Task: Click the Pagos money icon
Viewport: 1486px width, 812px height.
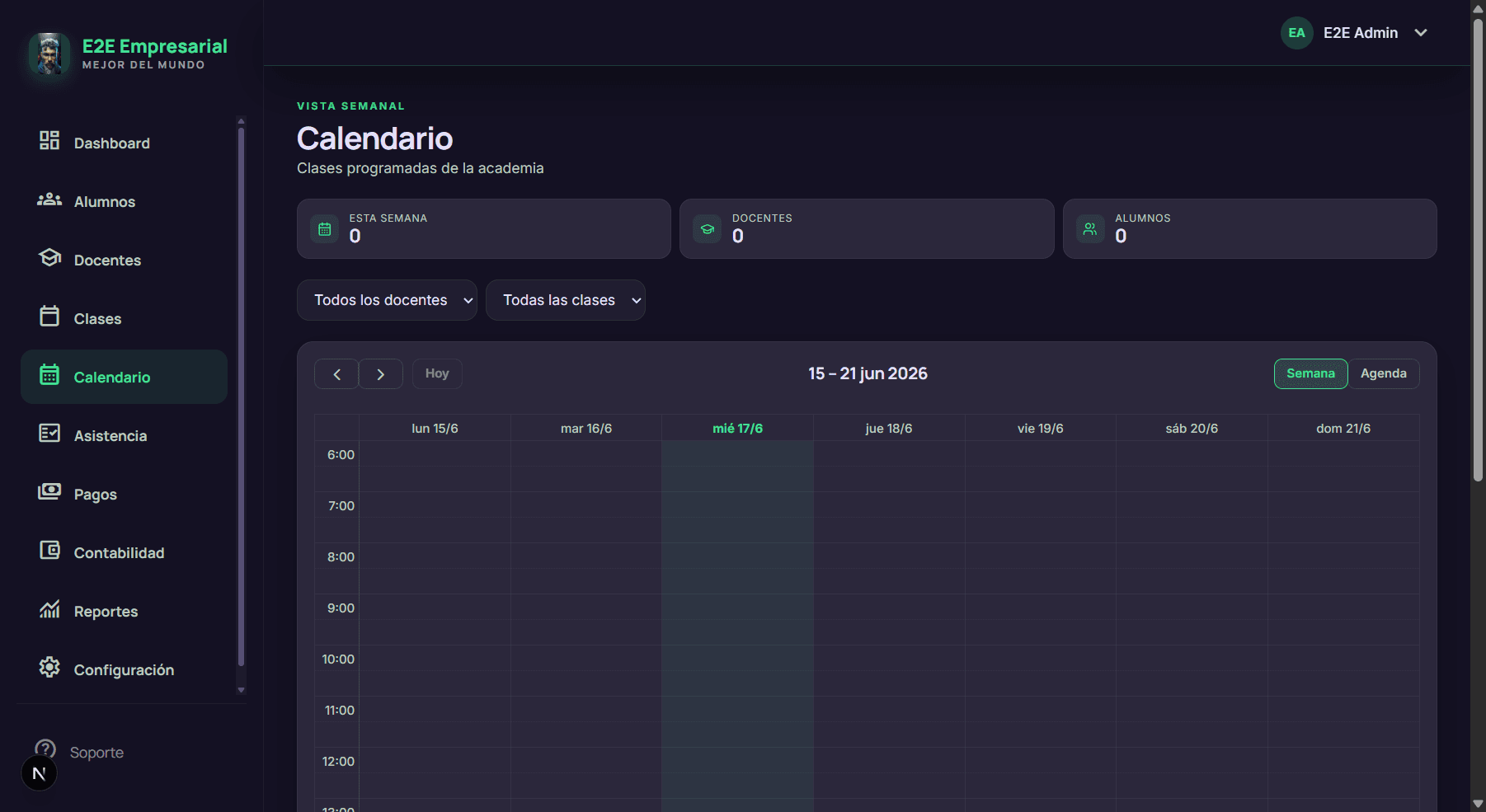Action: (49, 491)
